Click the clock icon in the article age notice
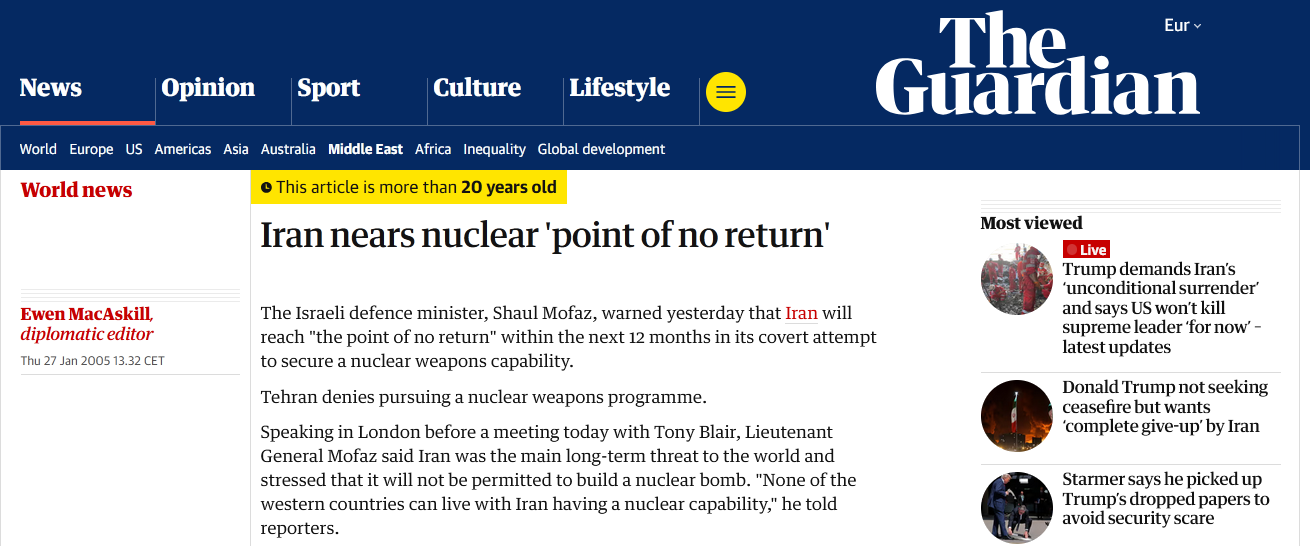The image size is (1310, 546). pos(266,187)
